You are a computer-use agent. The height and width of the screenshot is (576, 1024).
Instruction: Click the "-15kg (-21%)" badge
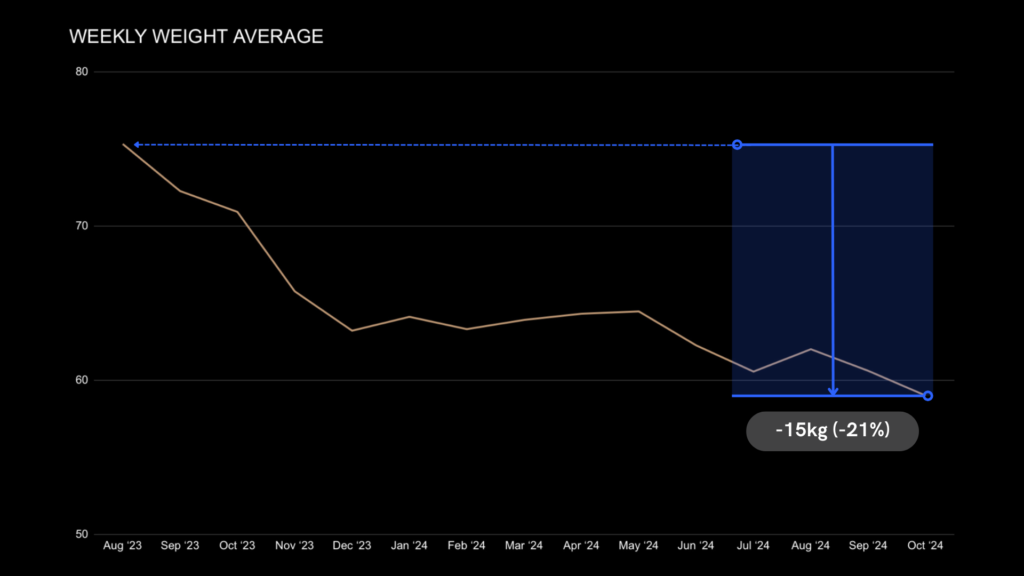tap(832, 431)
